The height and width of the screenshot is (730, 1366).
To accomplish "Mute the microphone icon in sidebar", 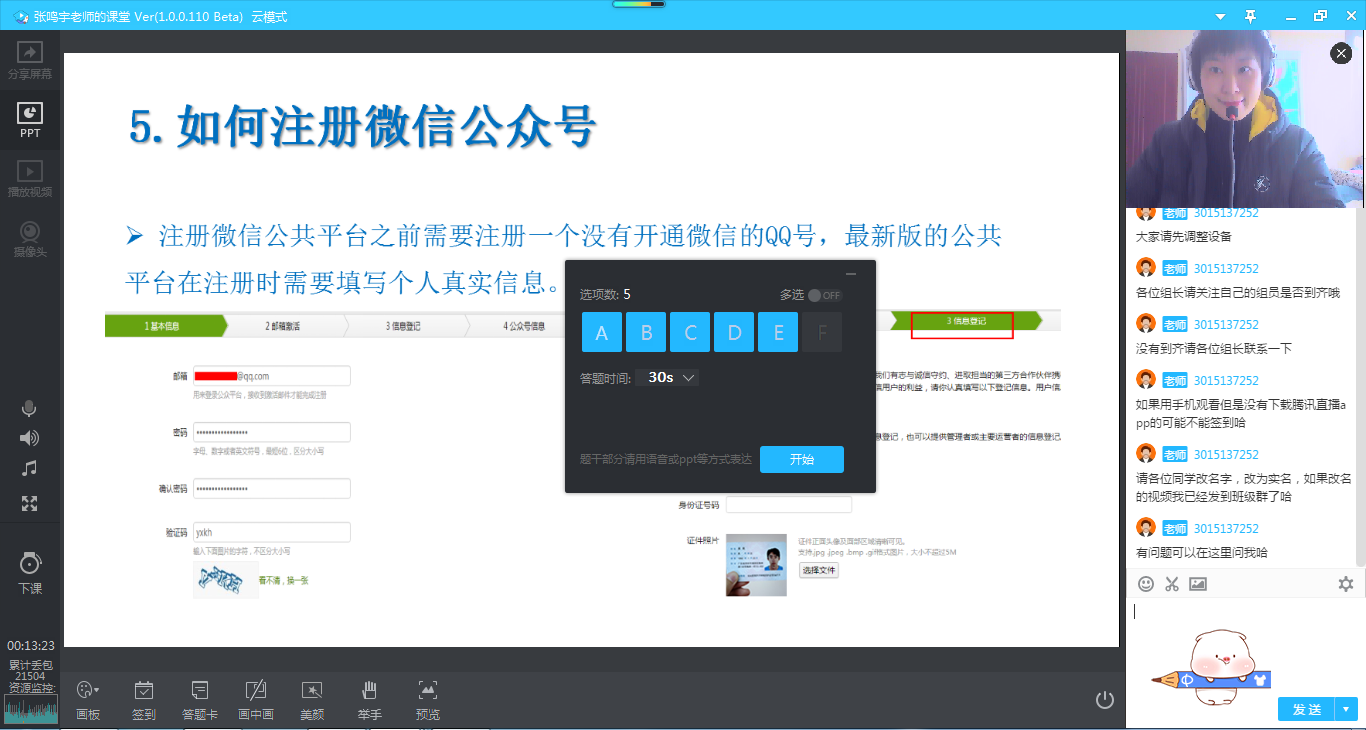I will pyautogui.click(x=29, y=408).
